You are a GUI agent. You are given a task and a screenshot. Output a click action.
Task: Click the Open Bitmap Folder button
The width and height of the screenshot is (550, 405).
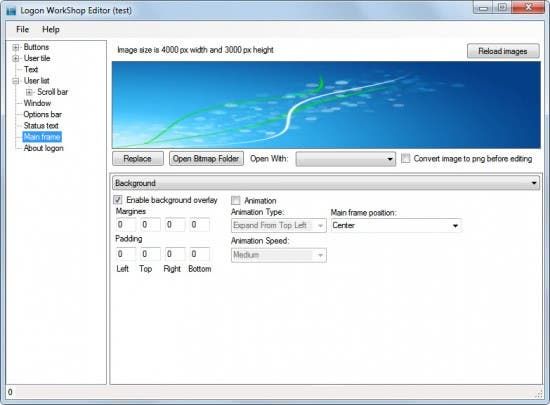(x=206, y=158)
